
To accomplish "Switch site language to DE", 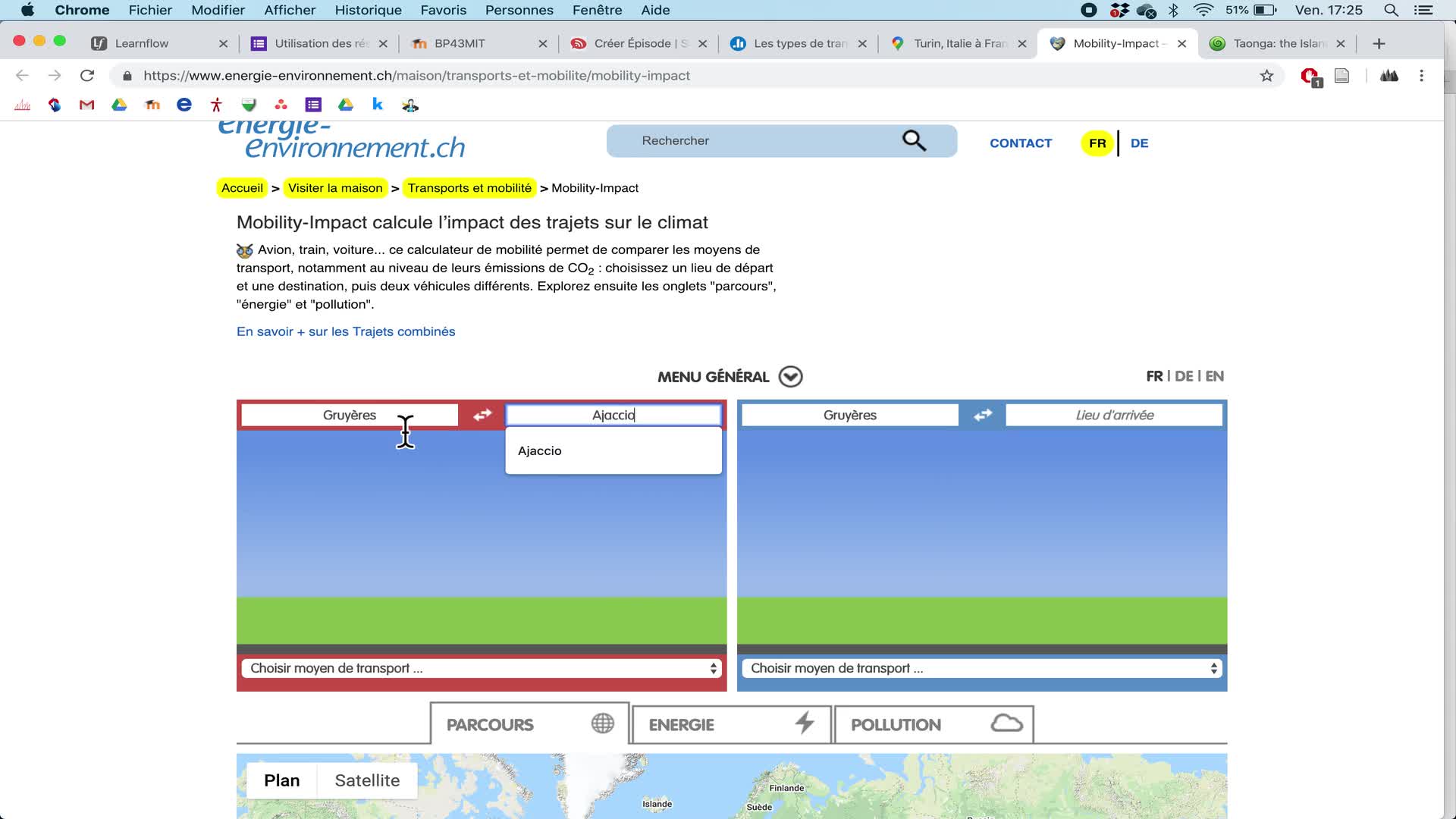I will point(1139,143).
